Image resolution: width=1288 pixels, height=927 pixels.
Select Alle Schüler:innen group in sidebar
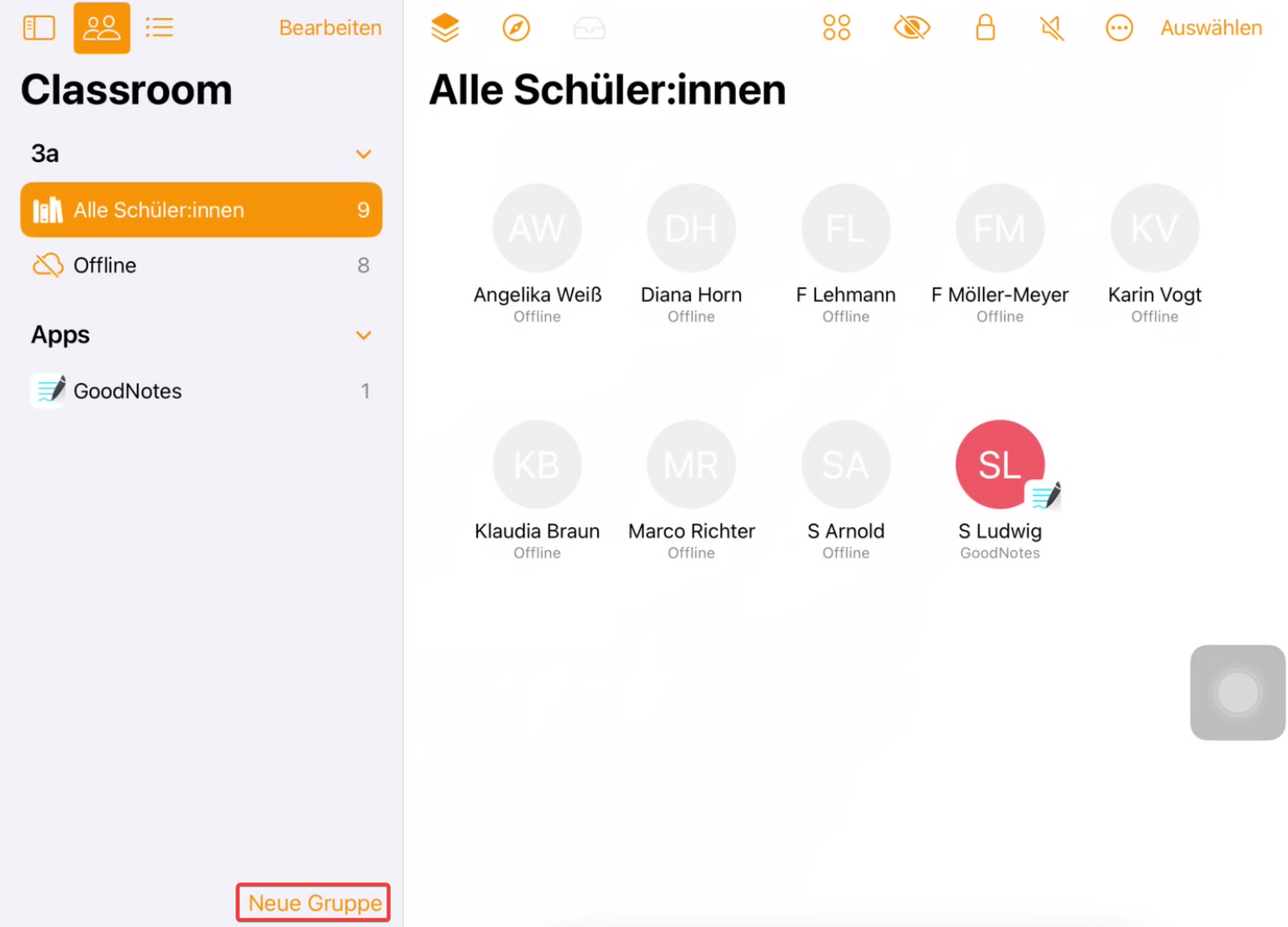(x=201, y=210)
